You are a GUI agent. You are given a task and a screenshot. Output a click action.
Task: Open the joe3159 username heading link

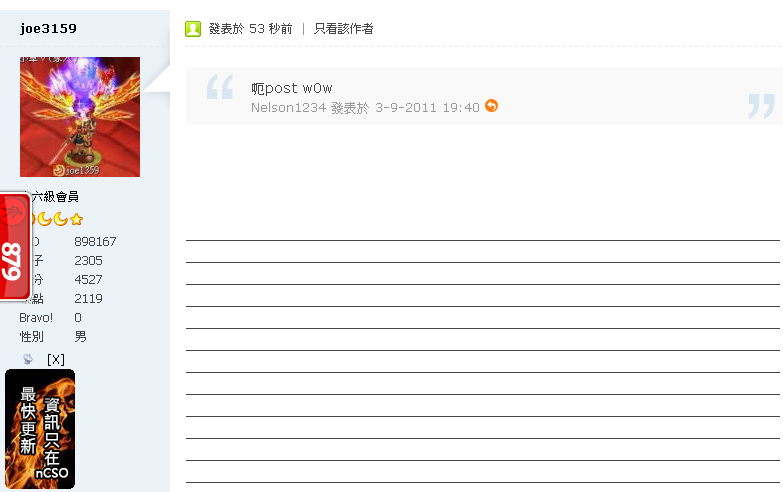(x=48, y=29)
